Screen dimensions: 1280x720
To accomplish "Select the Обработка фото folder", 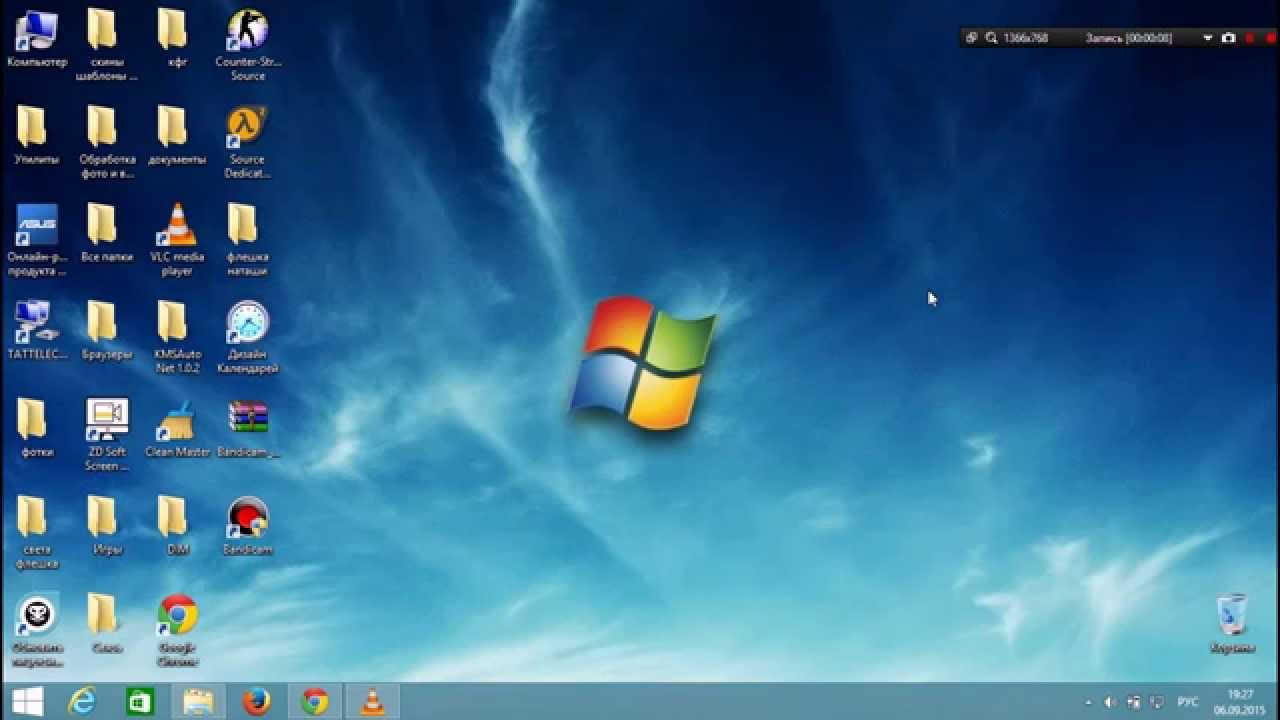I will point(107,142).
